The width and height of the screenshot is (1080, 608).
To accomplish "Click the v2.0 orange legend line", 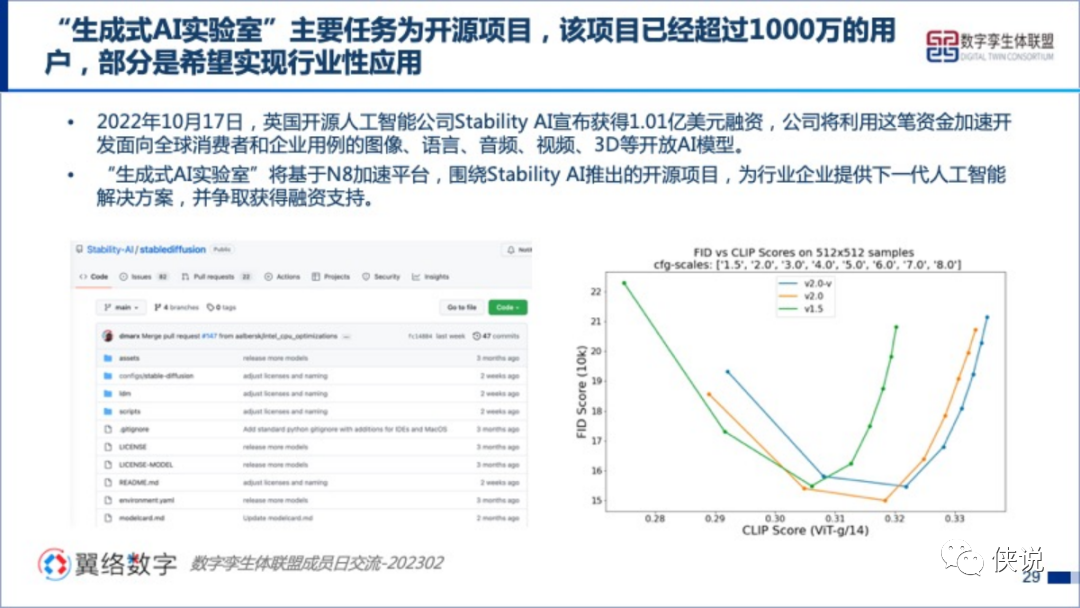I will click(788, 296).
